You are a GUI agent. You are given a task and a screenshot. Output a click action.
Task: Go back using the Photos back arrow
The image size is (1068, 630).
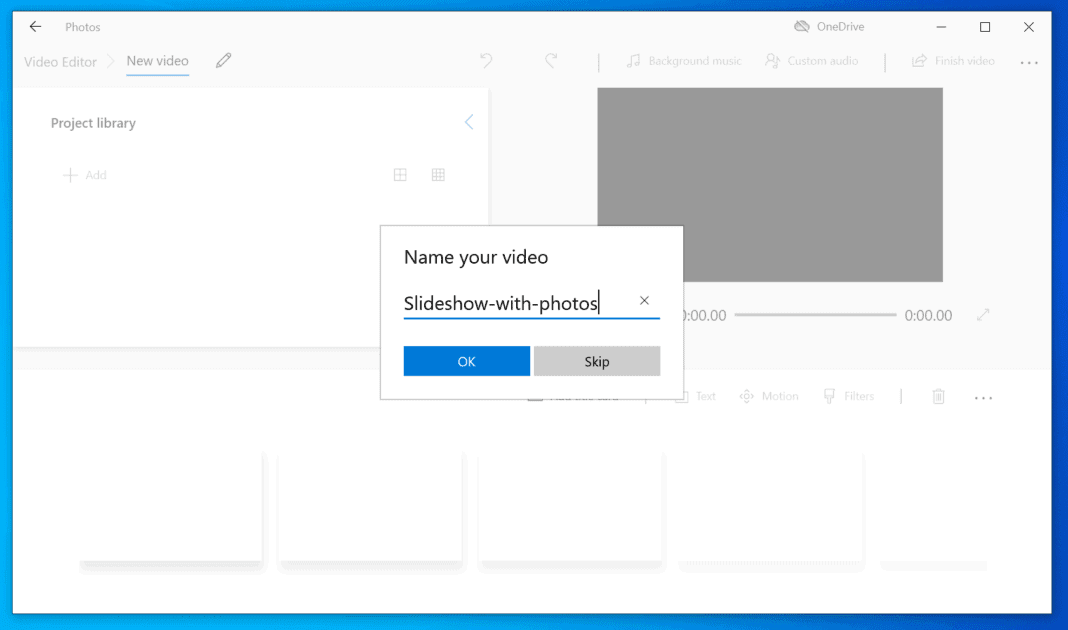35,26
